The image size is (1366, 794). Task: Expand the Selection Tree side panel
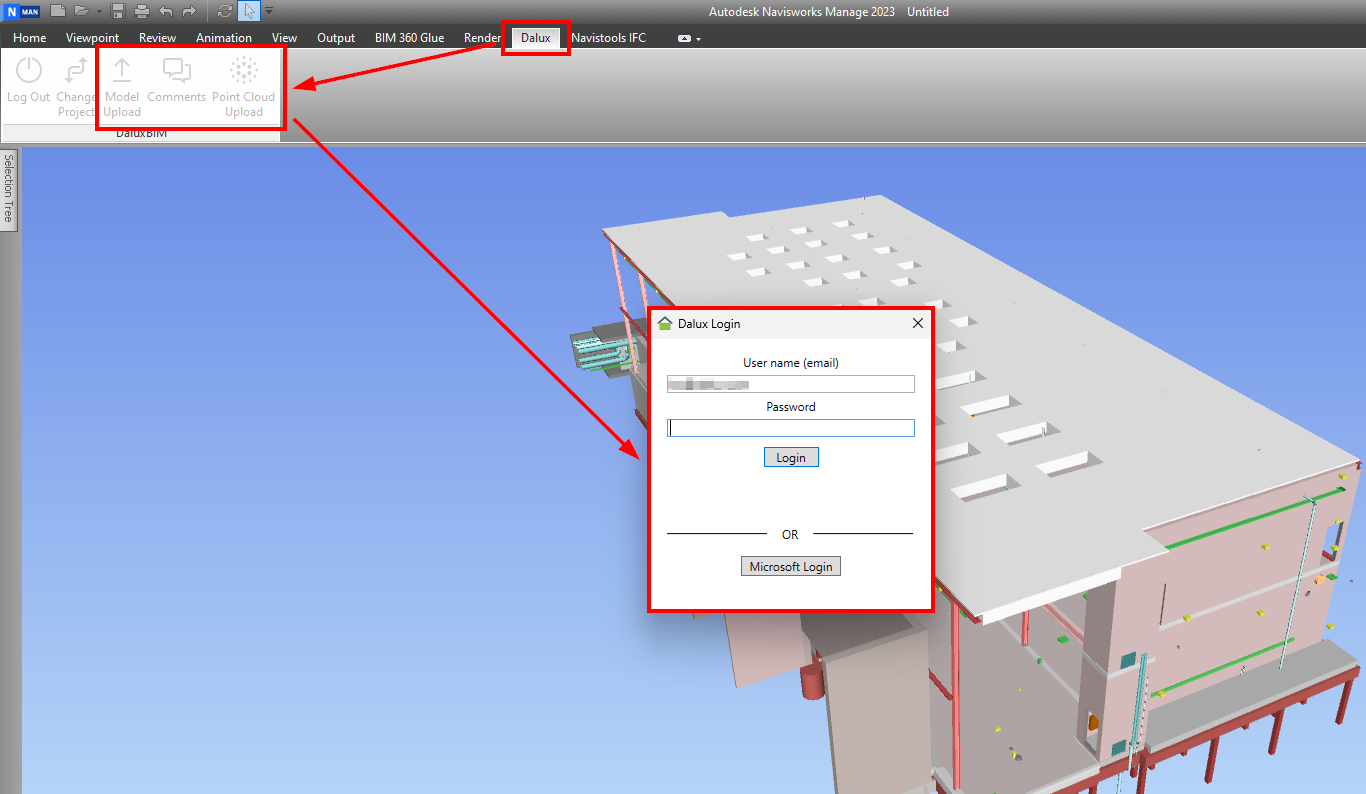[x=9, y=190]
